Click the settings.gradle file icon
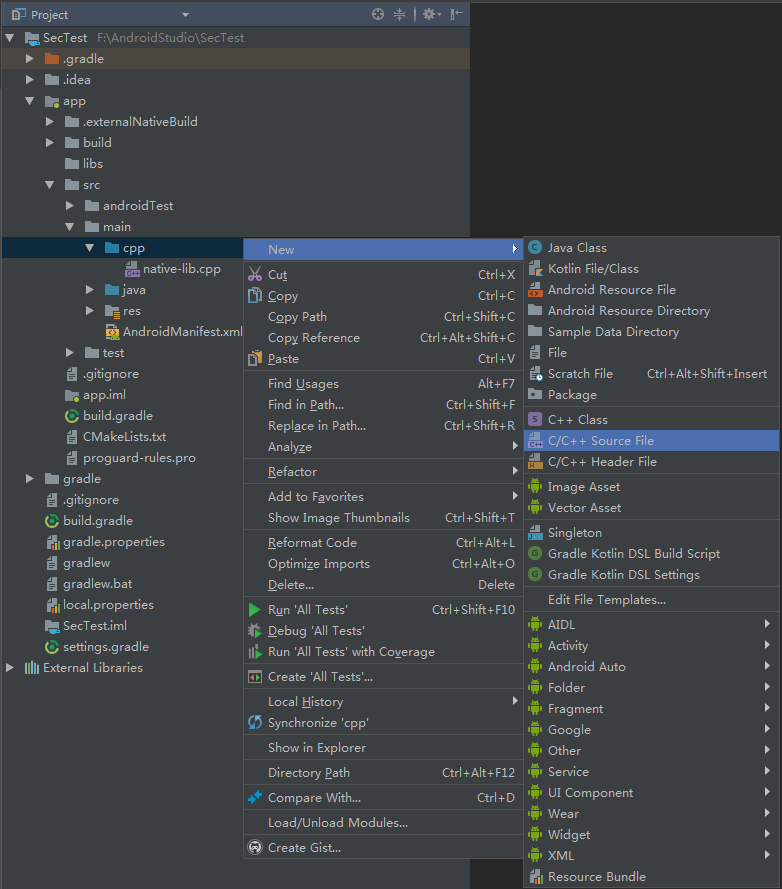This screenshot has height=889, width=782. click(x=52, y=647)
